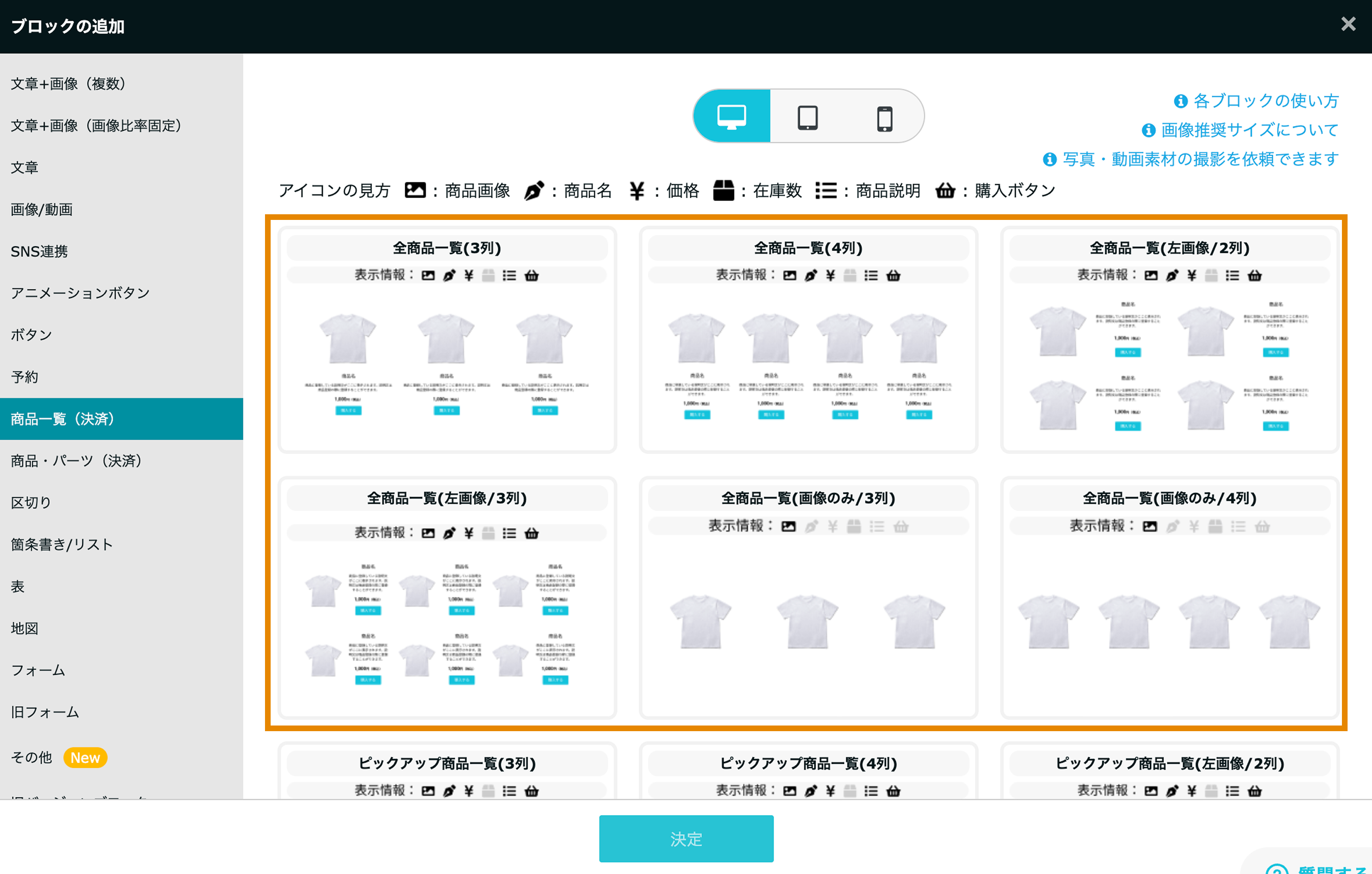Close the ブロックの追加 dialog
1372x874 pixels.
(x=1348, y=23)
